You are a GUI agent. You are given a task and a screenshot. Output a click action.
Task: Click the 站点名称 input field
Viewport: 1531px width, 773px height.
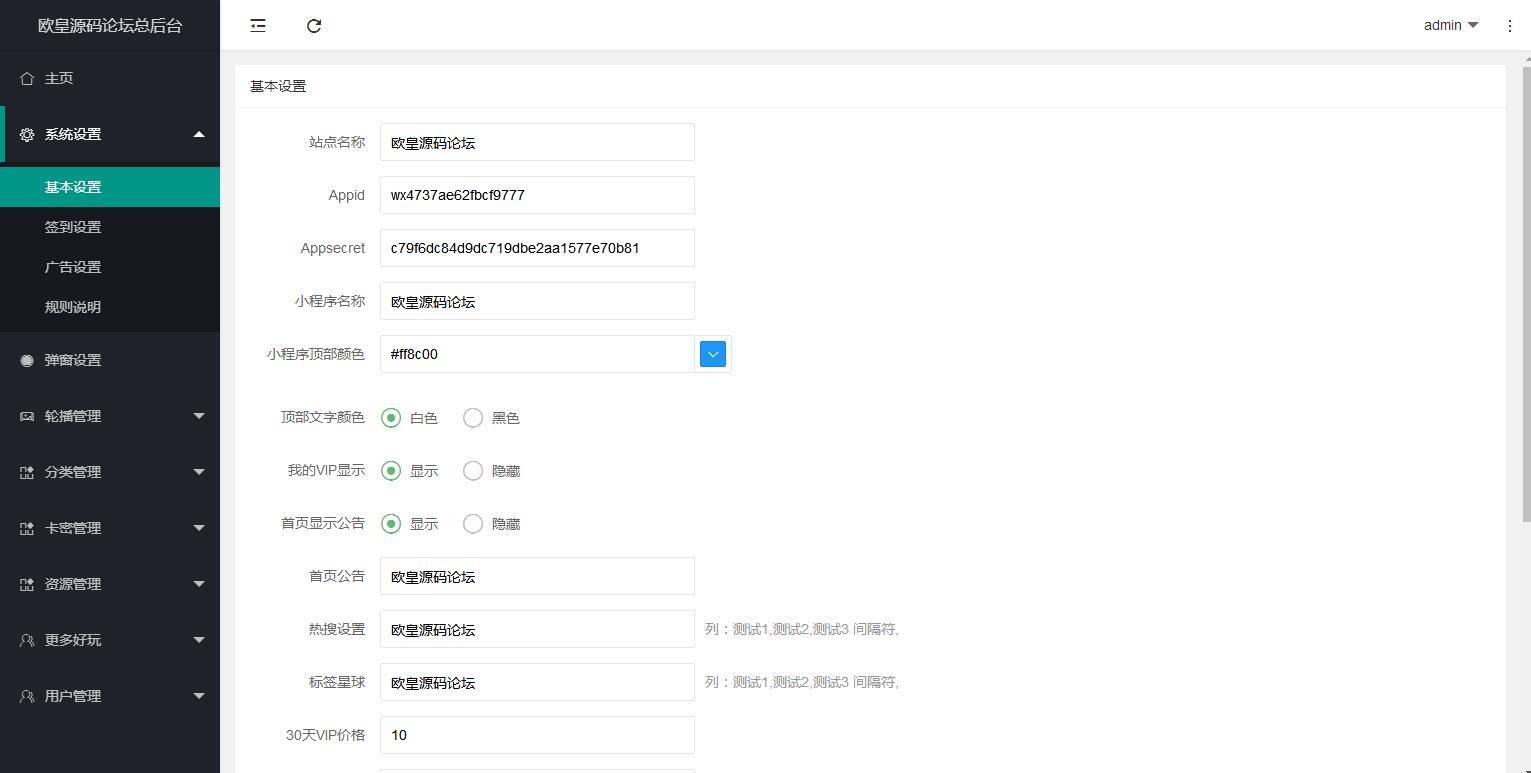(536, 141)
